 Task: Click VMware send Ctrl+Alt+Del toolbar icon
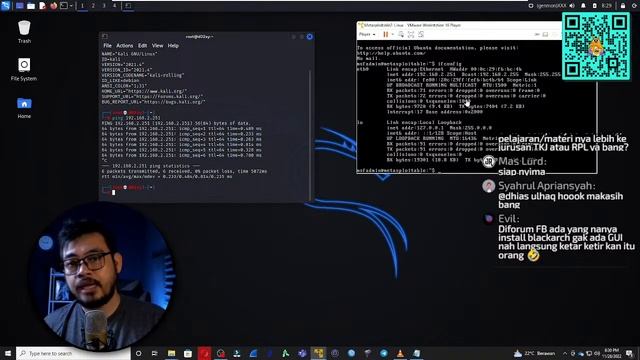pyautogui.click(x=401, y=35)
